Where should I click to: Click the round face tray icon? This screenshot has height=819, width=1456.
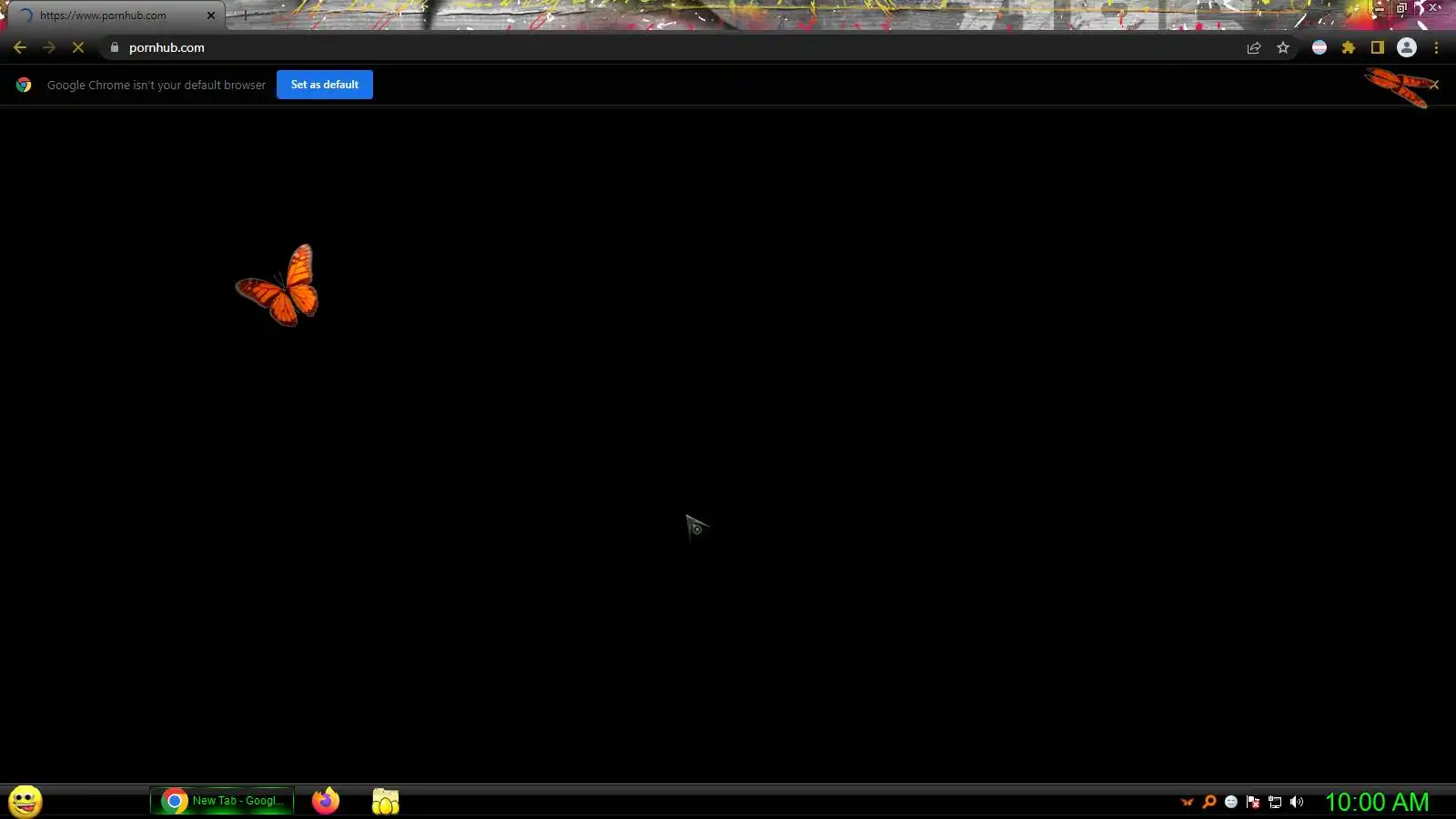[x=1231, y=802]
